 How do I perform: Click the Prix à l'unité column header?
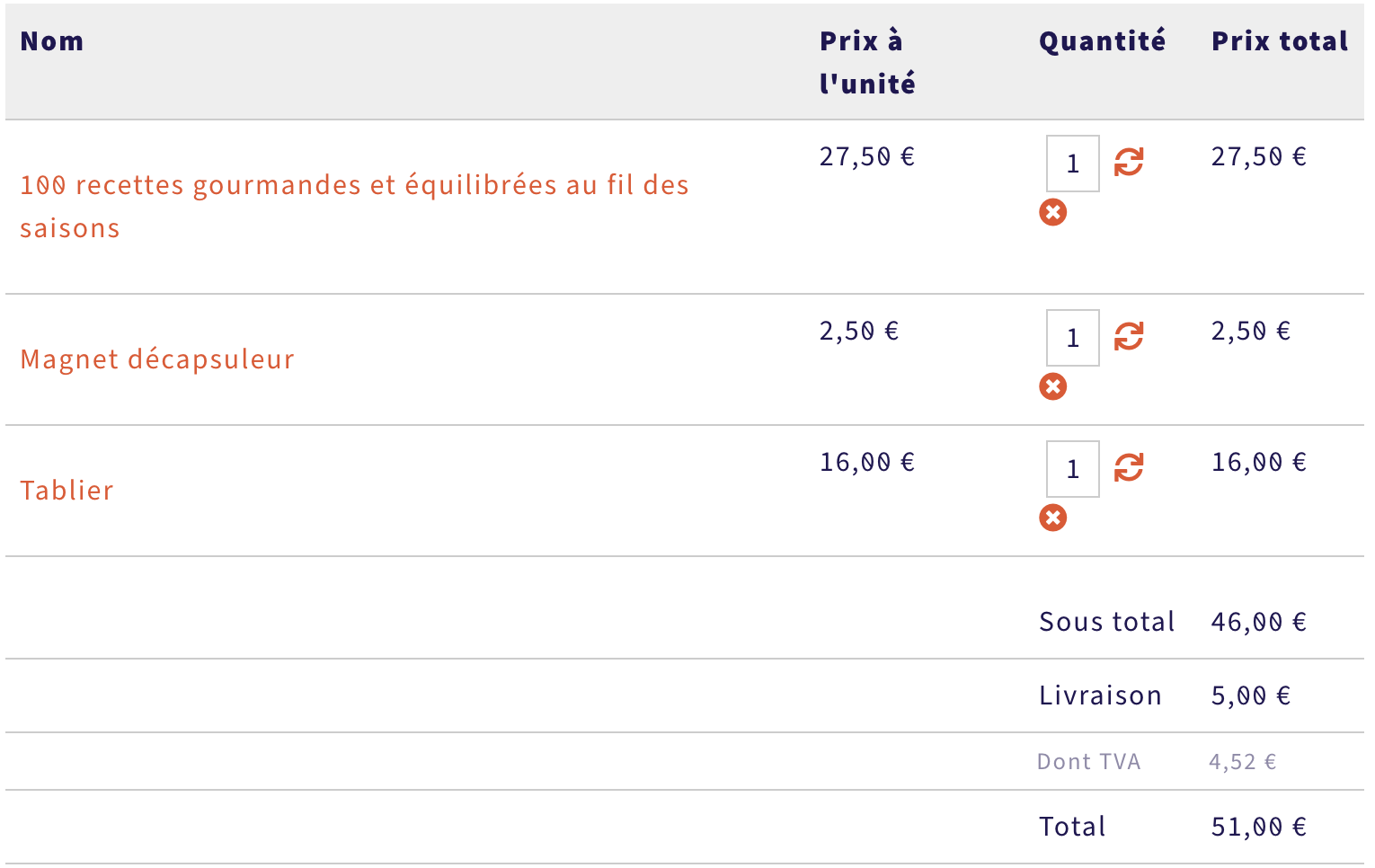point(866,62)
